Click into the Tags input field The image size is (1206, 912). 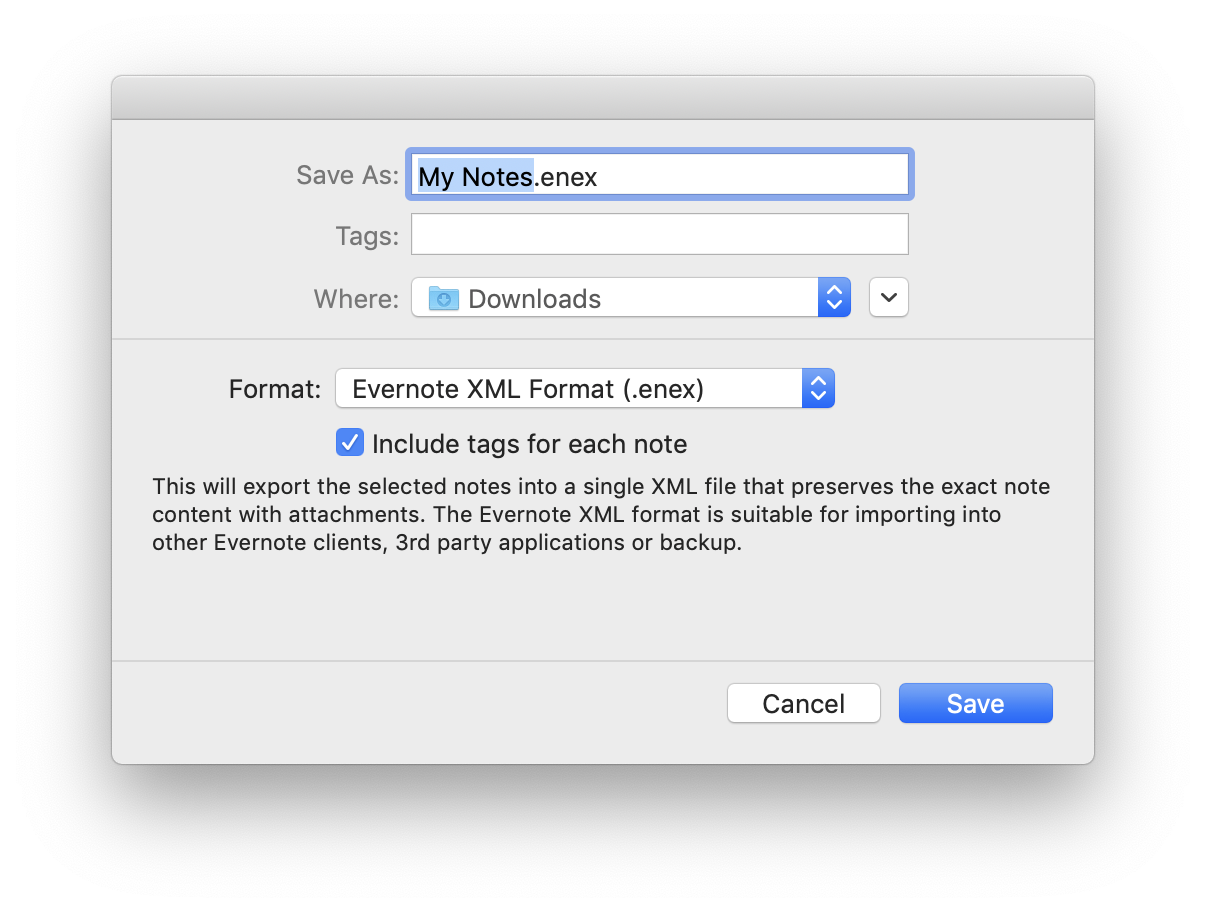click(x=659, y=235)
